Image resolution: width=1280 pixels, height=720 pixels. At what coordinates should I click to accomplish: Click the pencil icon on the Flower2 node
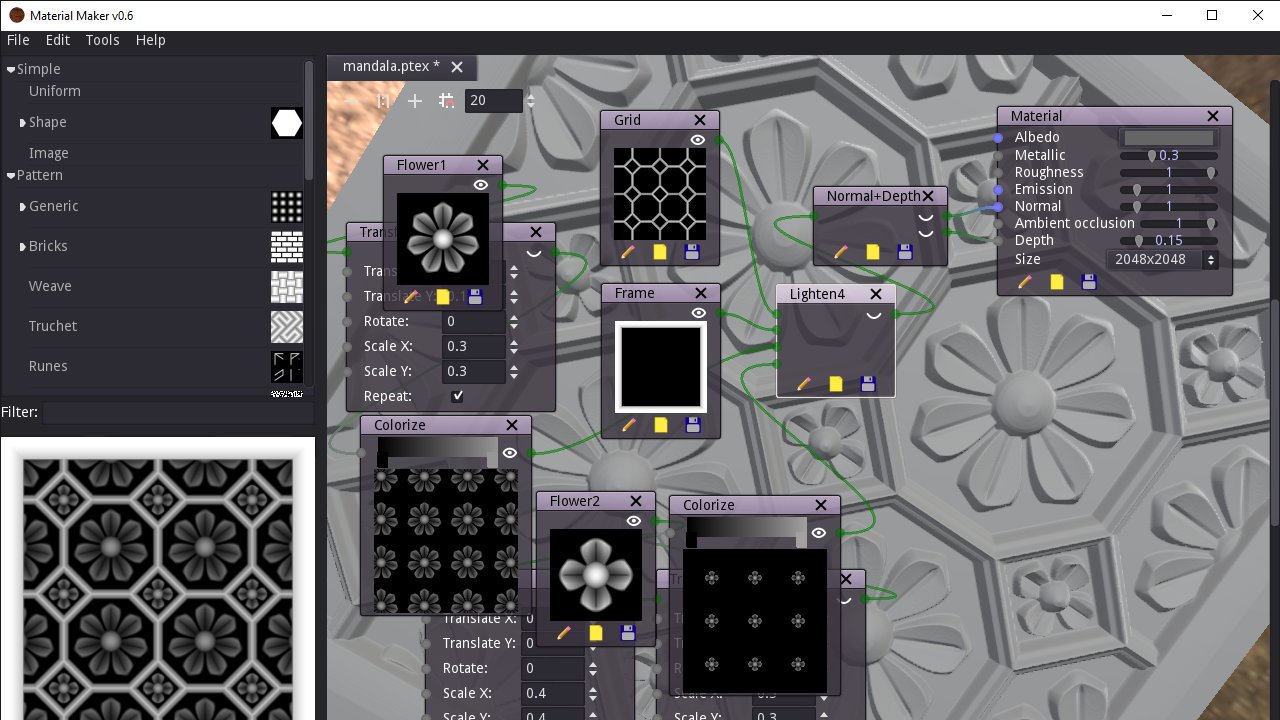[x=564, y=632]
